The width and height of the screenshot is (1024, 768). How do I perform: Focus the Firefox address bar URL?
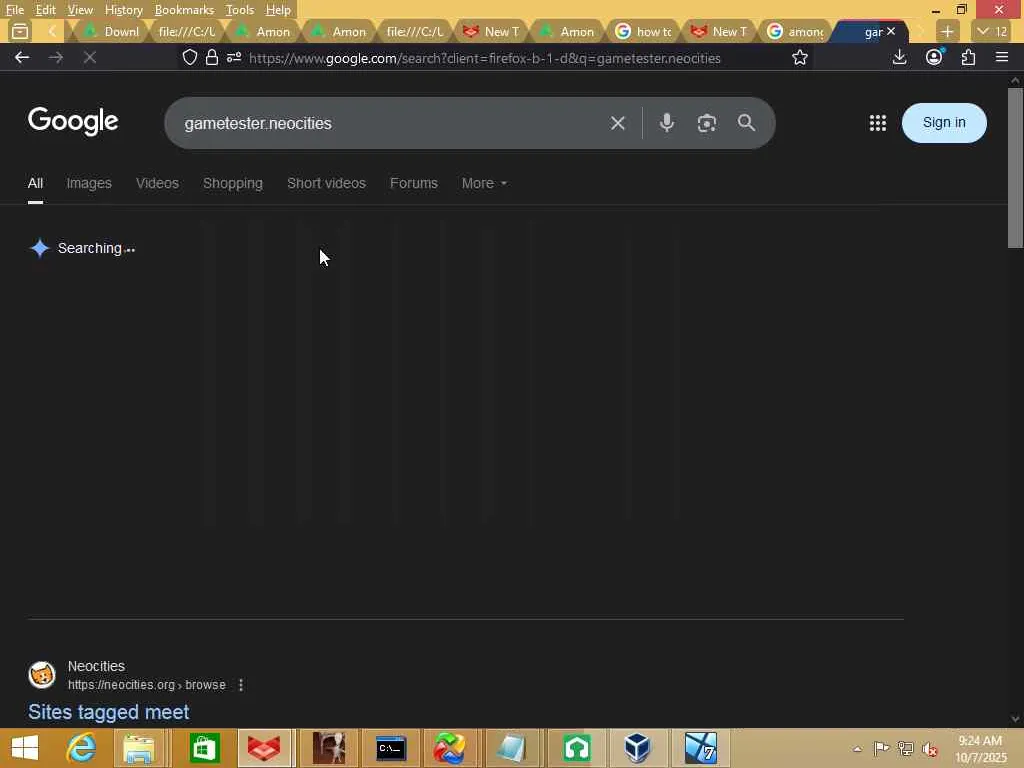pyautogui.click(x=485, y=58)
